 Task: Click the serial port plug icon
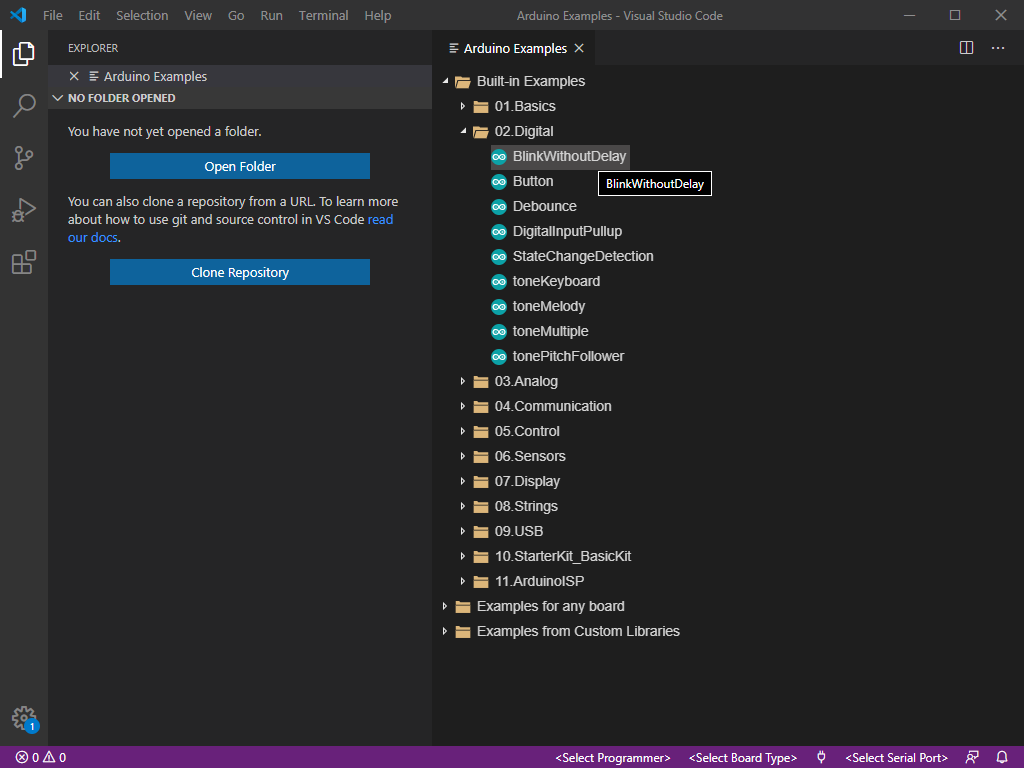click(x=821, y=758)
